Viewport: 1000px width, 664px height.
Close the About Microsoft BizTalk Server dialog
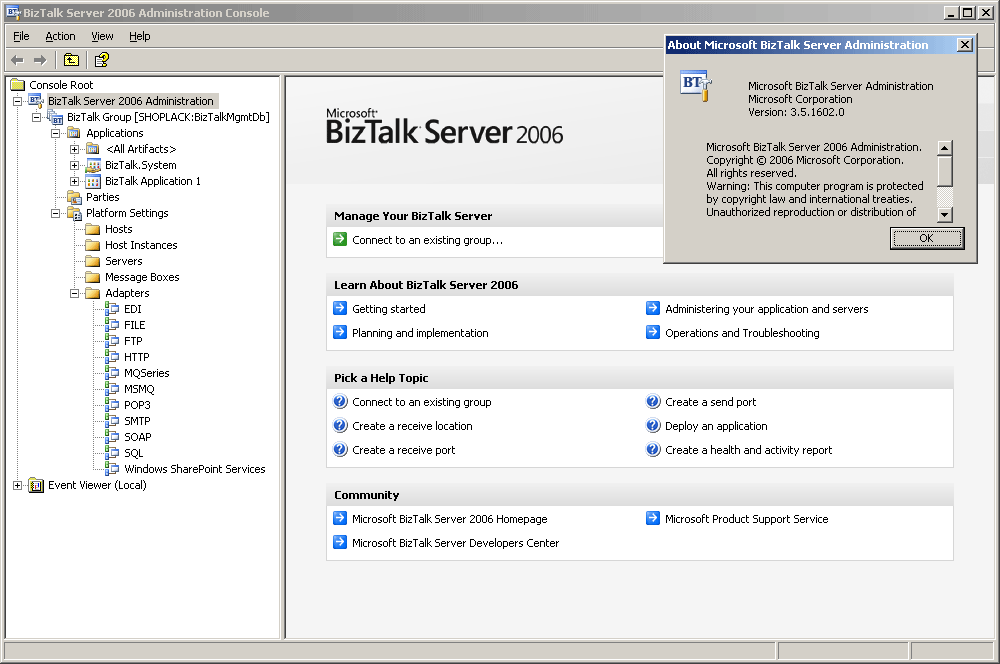tap(965, 45)
